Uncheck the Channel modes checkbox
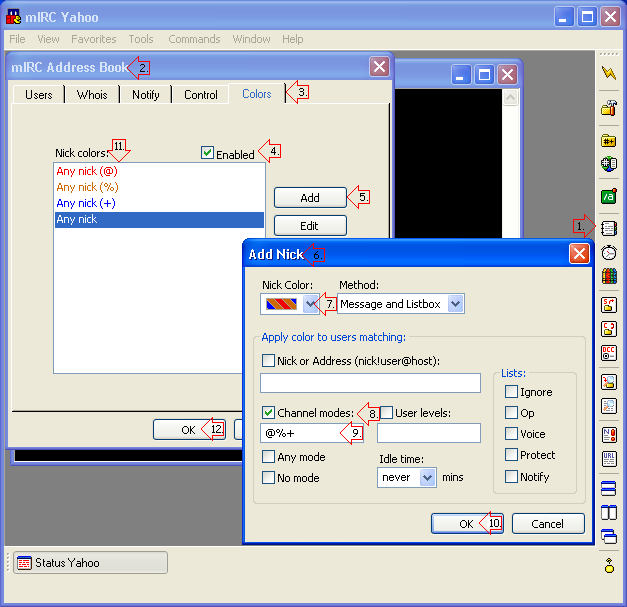Image resolution: width=627 pixels, height=607 pixels. [x=268, y=412]
